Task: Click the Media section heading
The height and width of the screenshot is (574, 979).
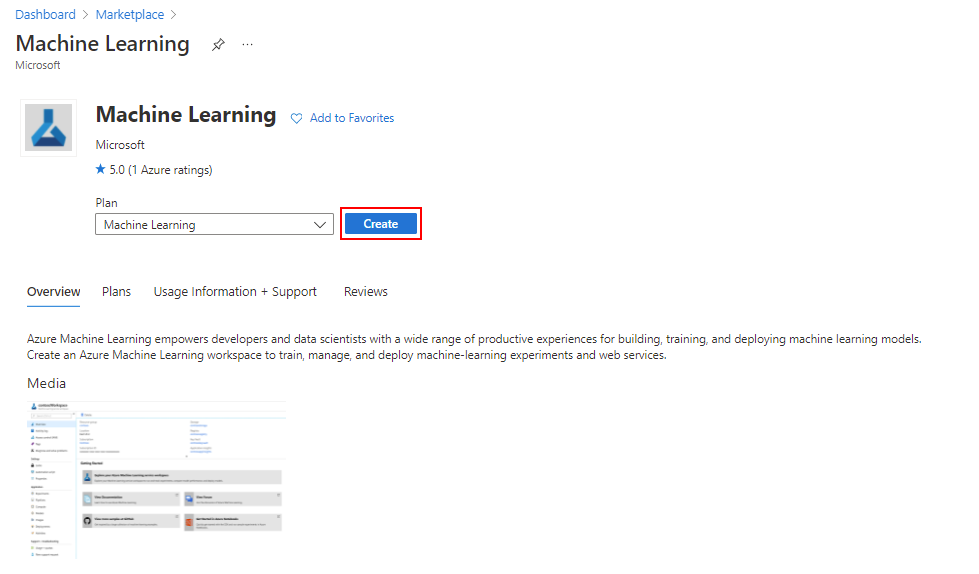Action: (x=46, y=383)
